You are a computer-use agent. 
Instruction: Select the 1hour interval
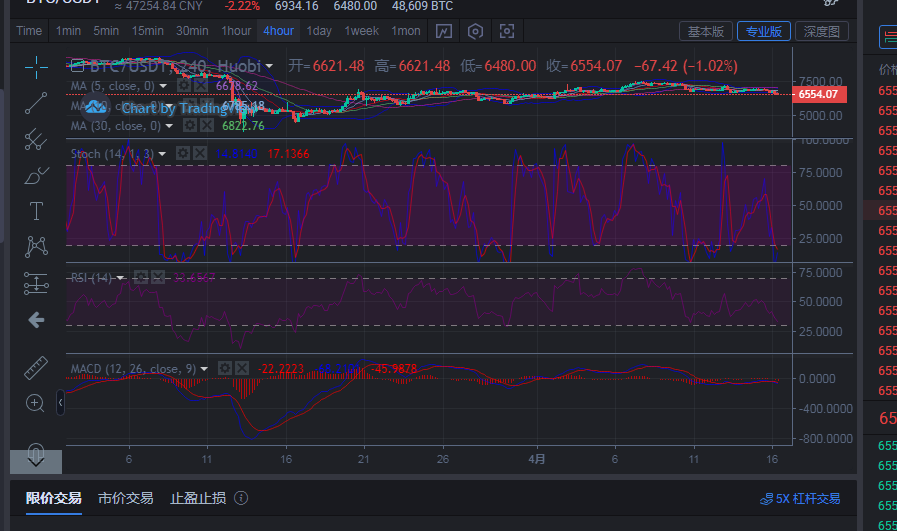coord(236,31)
